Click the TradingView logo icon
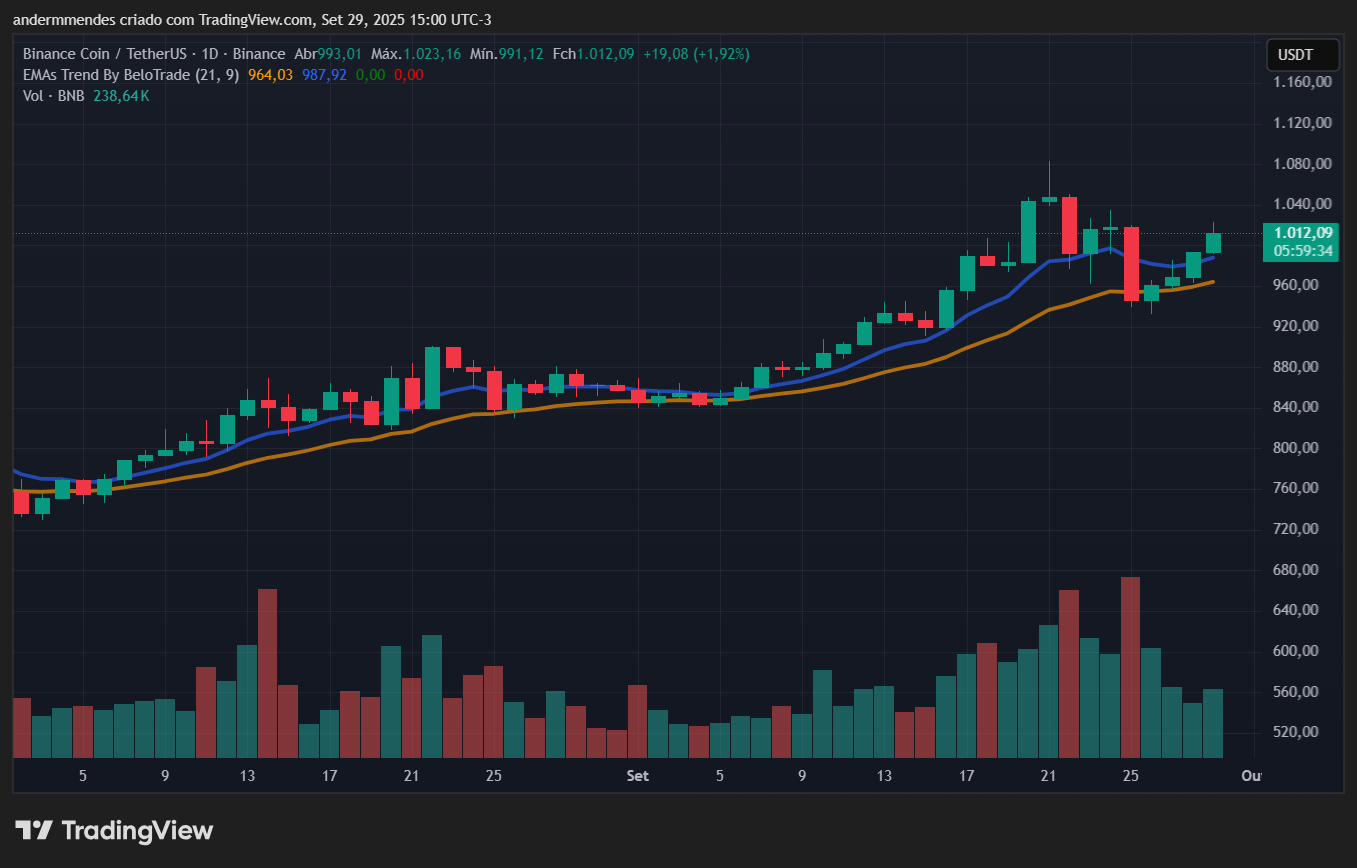1357x868 pixels. pos(34,830)
